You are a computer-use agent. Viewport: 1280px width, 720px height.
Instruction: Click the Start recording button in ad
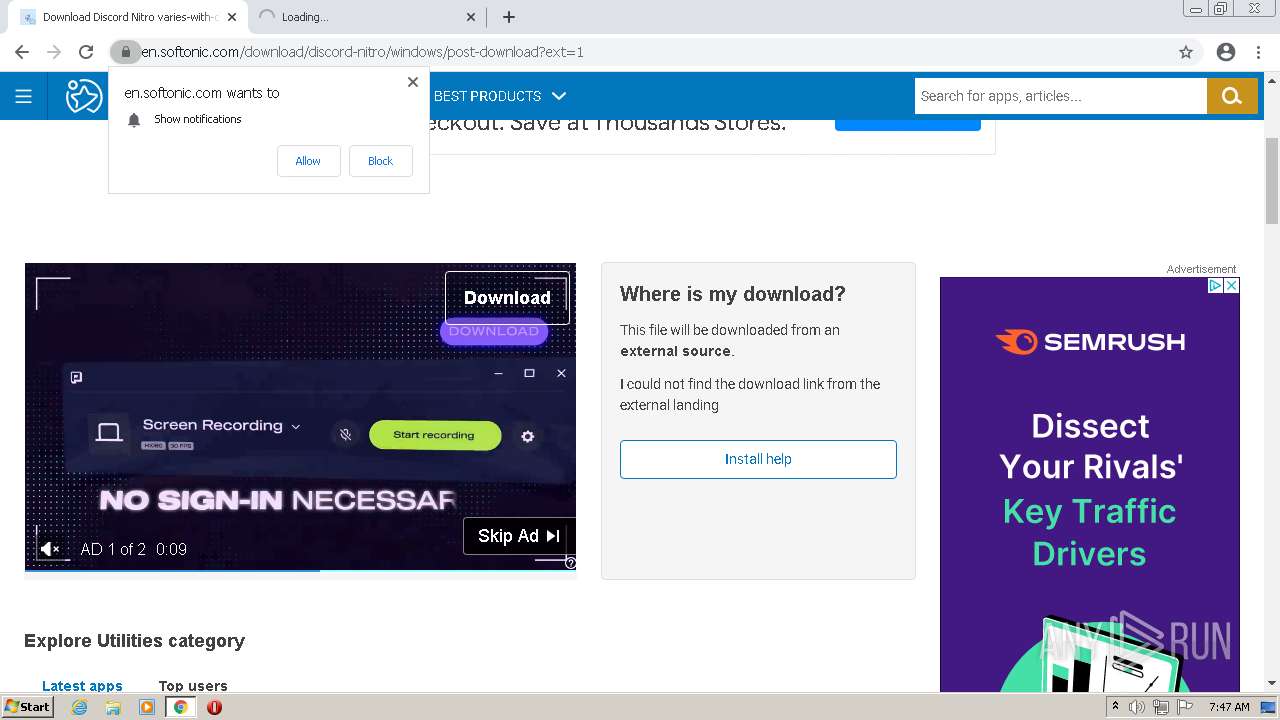tap(434, 435)
